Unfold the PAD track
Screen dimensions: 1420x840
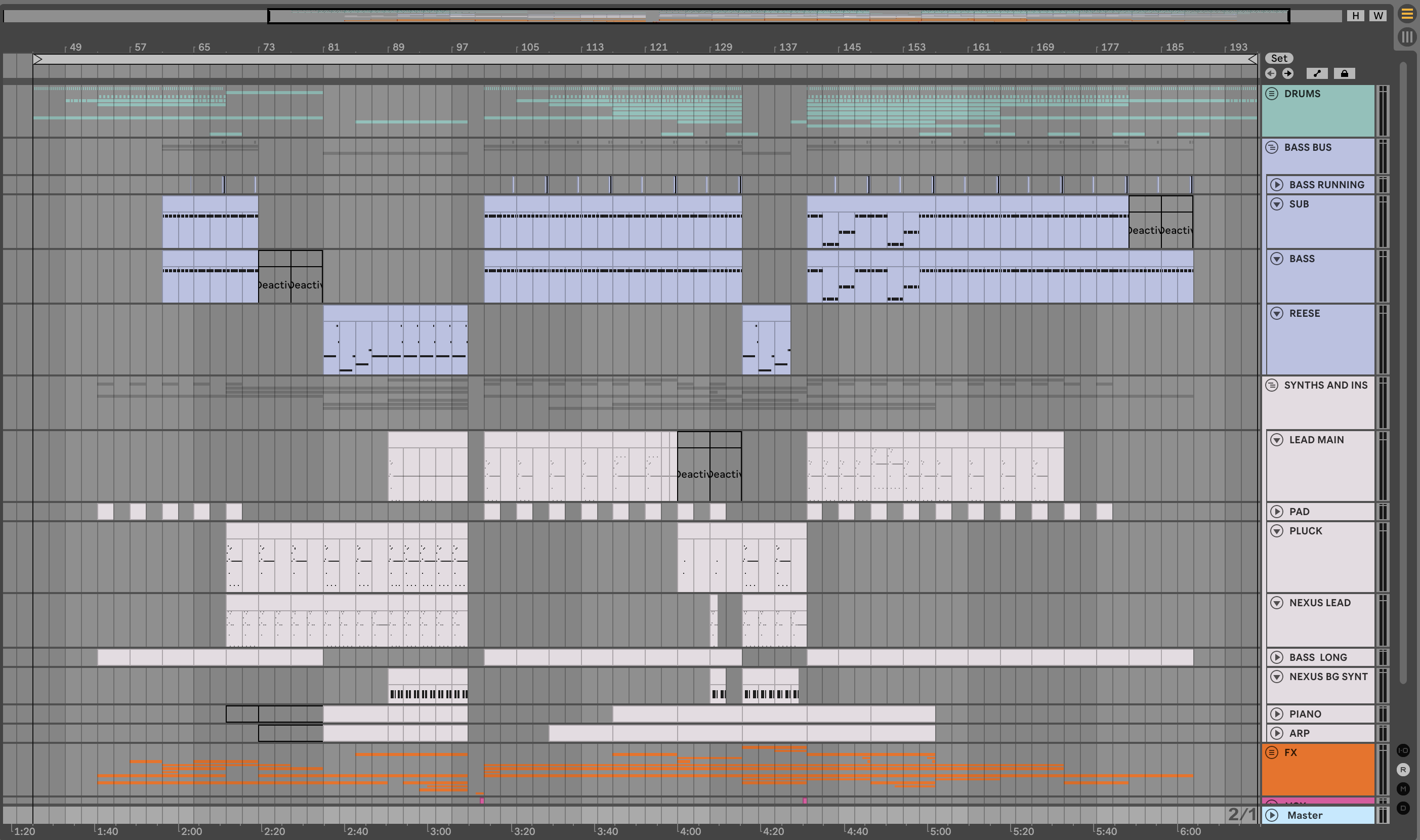[1277, 512]
